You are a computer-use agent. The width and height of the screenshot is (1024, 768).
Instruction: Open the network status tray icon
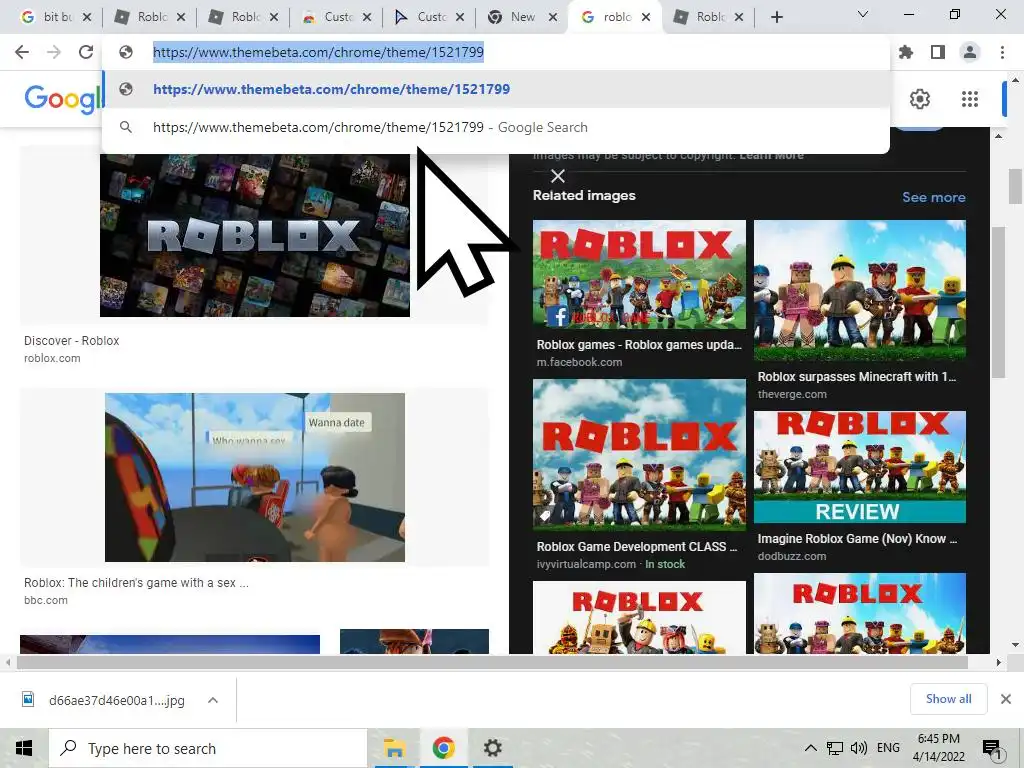[x=835, y=748]
